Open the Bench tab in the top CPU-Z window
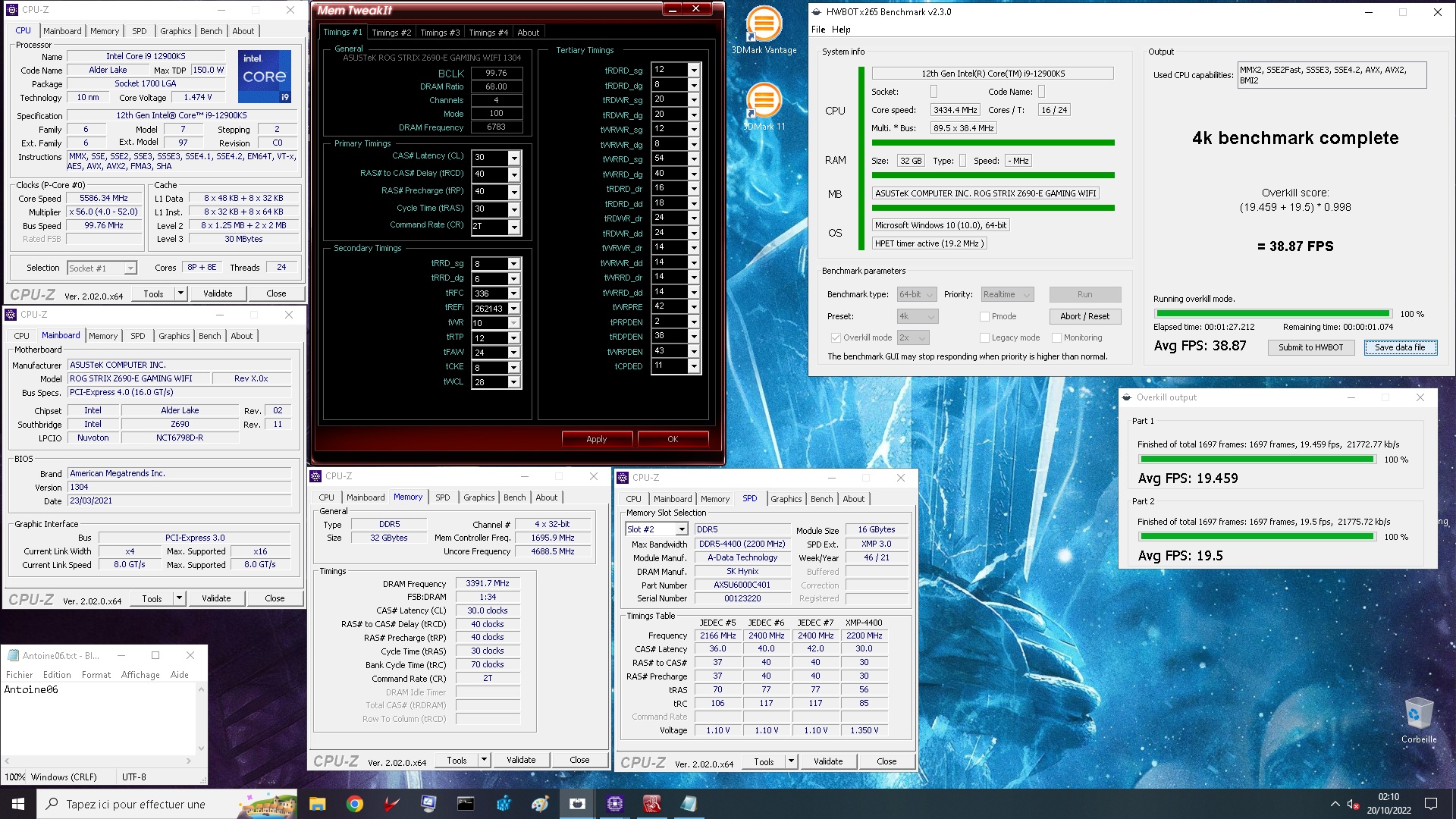 [x=211, y=31]
